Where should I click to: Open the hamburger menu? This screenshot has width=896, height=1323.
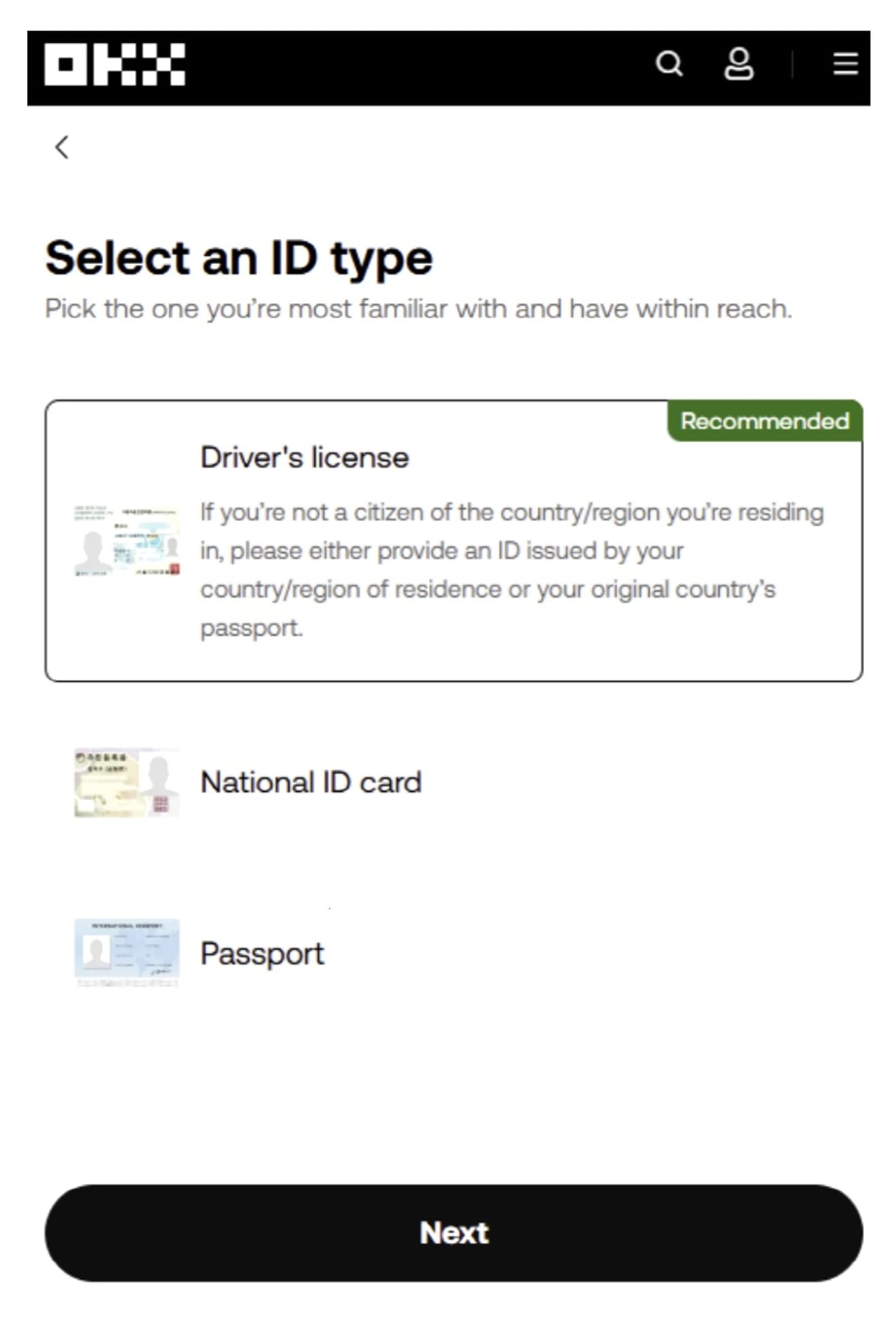tap(845, 65)
